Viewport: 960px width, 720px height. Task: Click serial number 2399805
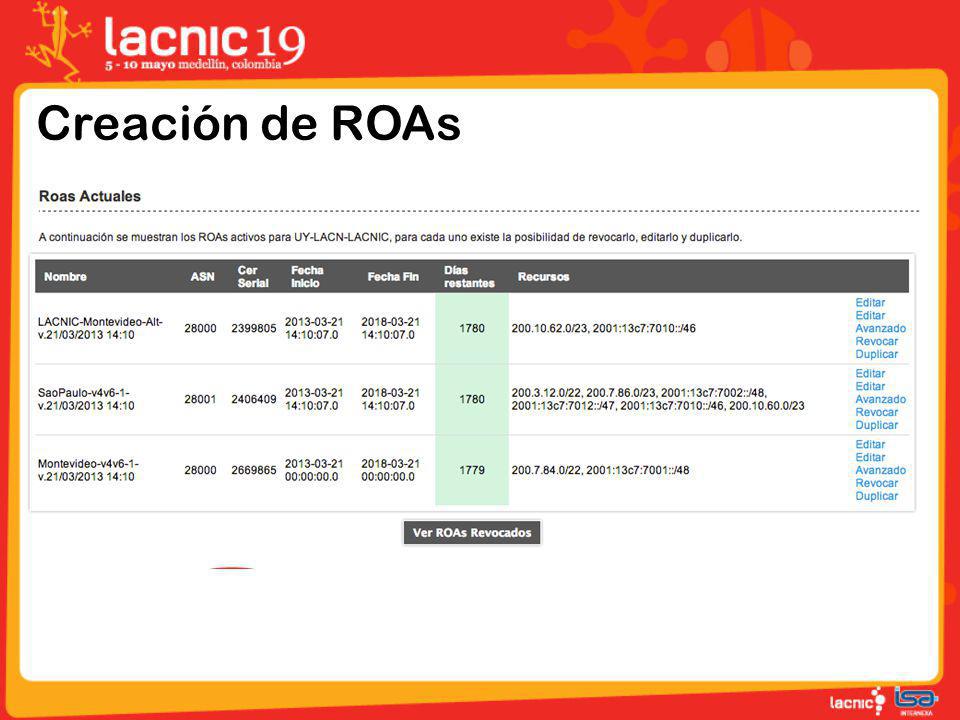tap(253, 328)
